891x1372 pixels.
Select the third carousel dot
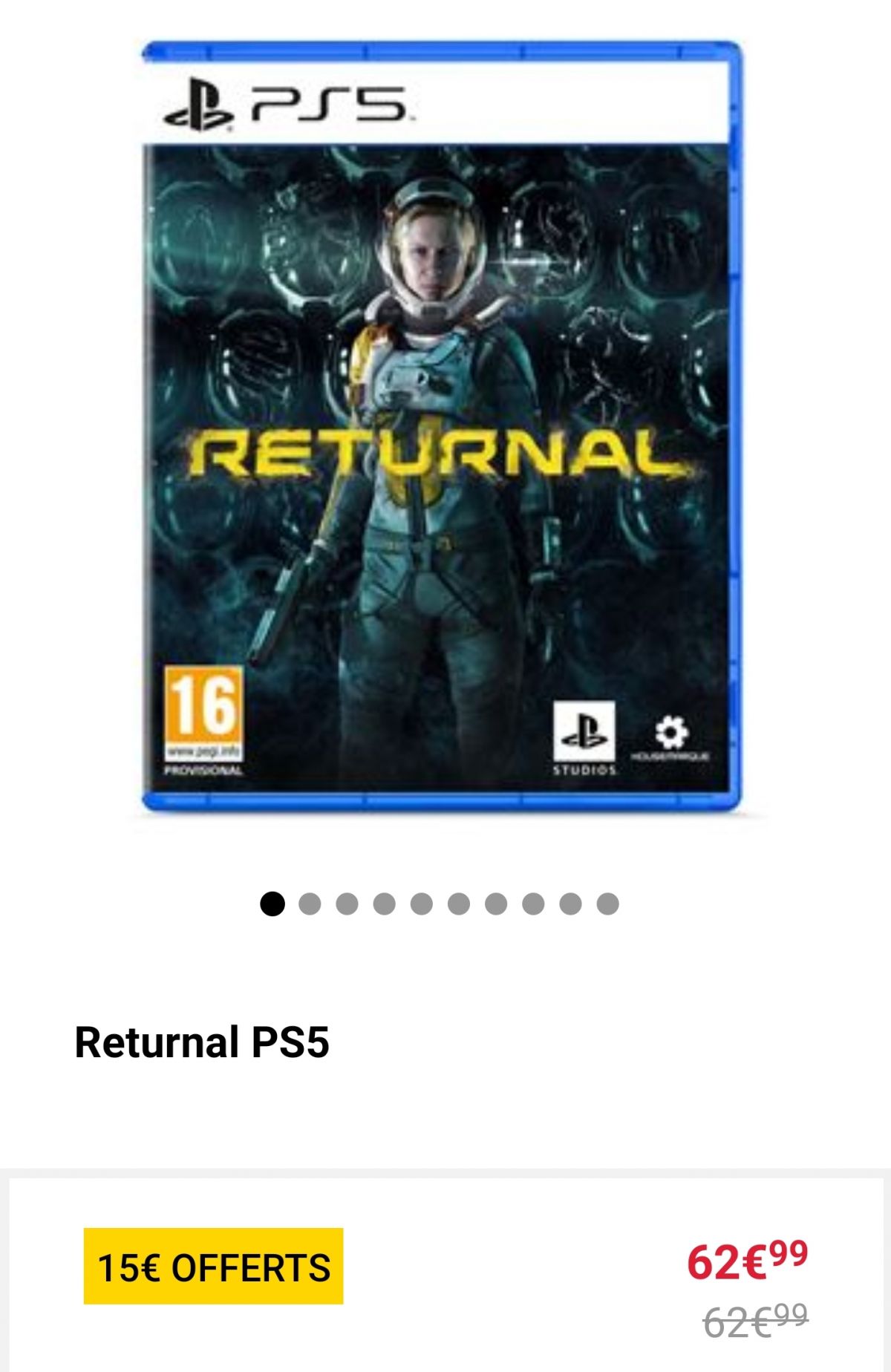pos(347,904)
